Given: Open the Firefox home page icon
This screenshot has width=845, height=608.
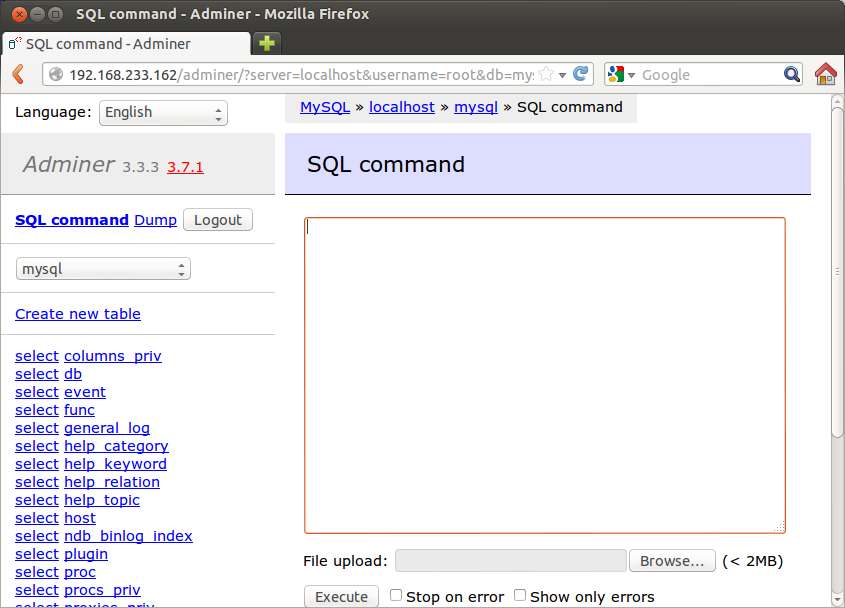Looking at the screenshot, I should click(x=825, y=74).
